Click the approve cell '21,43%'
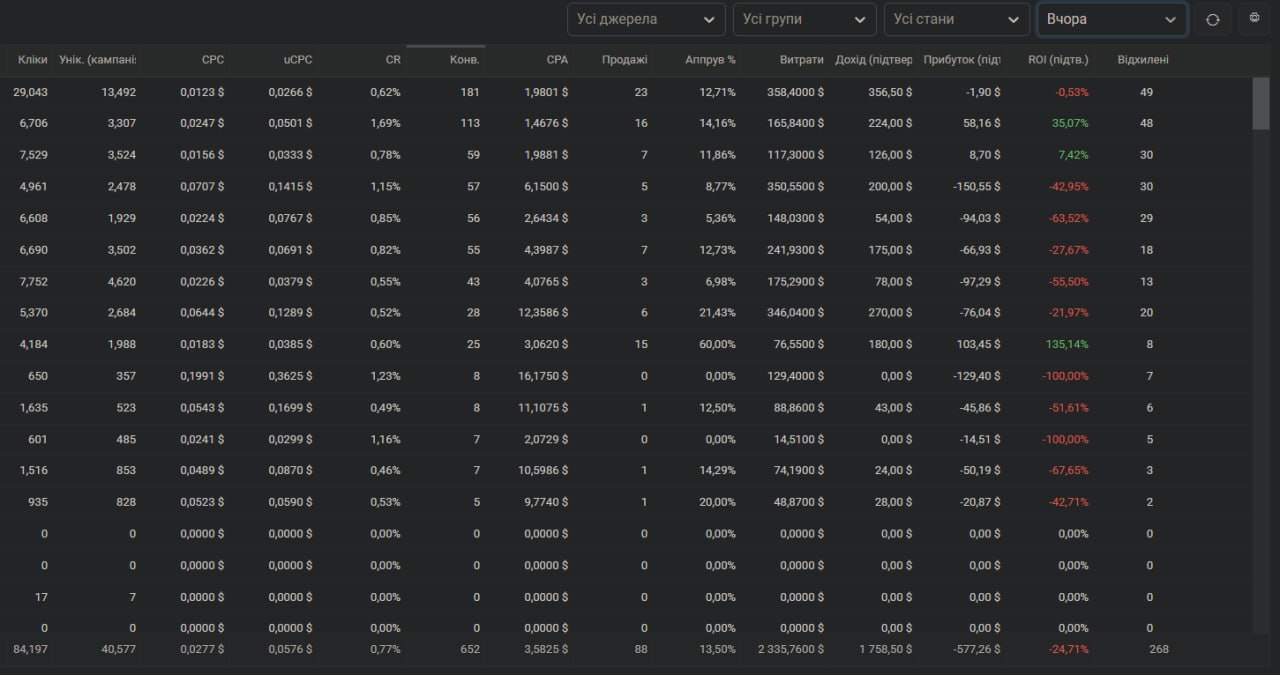1280x675 pixels. (x=718, y=313)
